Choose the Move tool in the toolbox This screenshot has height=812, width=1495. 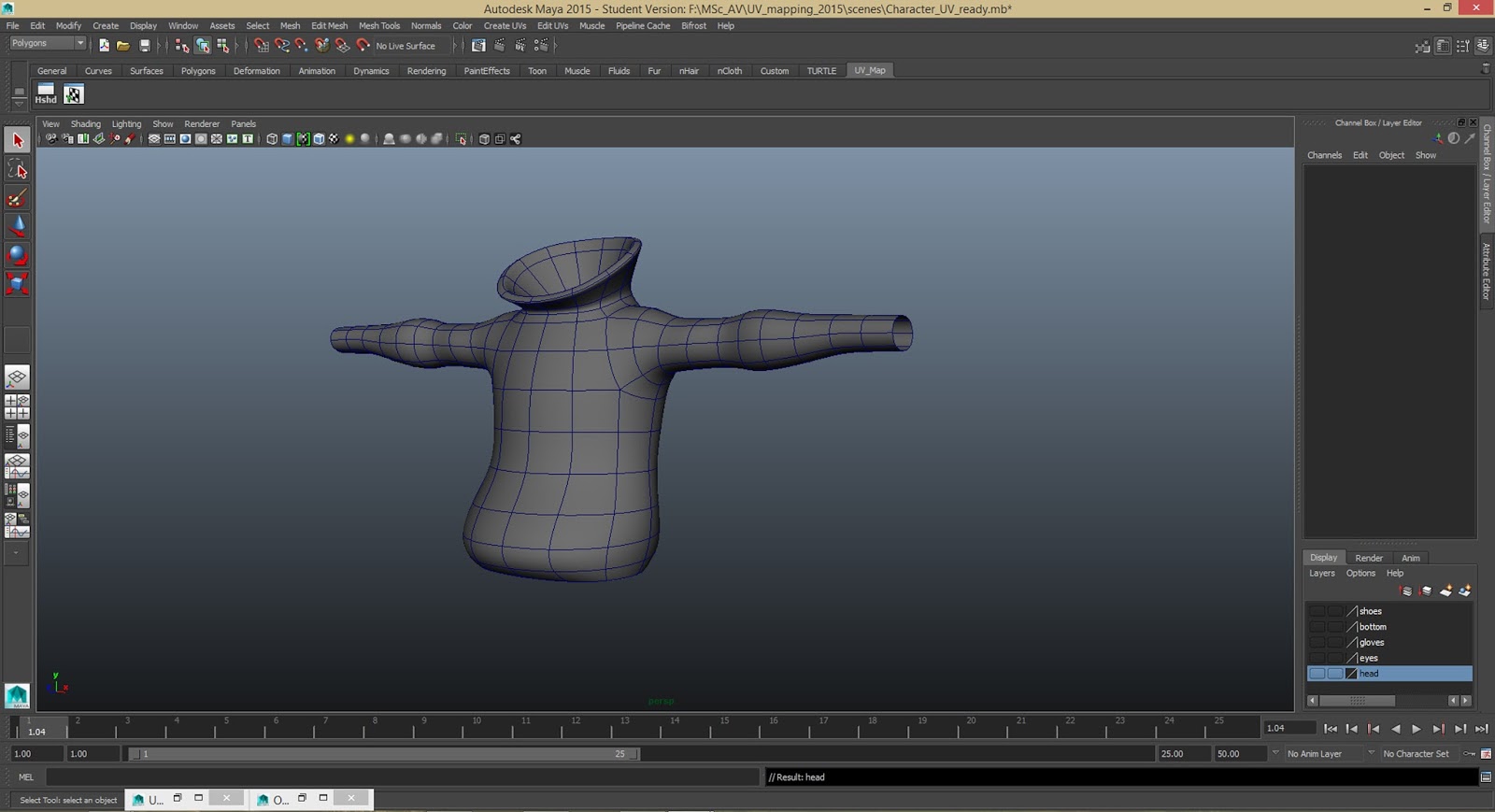(x=17, y=226)
